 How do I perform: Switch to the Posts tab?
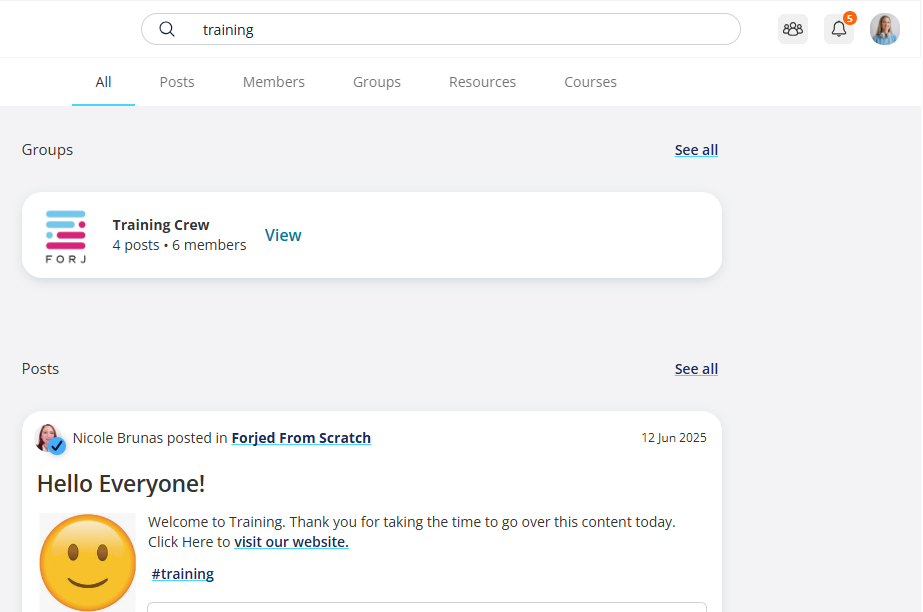point(177,82)
